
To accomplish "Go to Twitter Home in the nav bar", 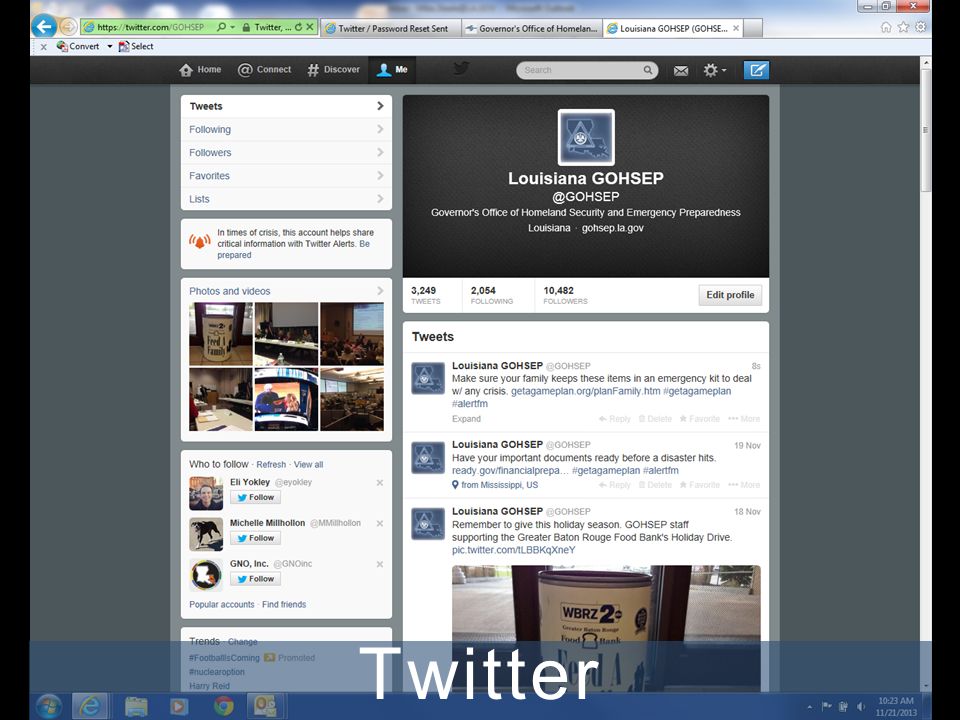I will (200, 70).
